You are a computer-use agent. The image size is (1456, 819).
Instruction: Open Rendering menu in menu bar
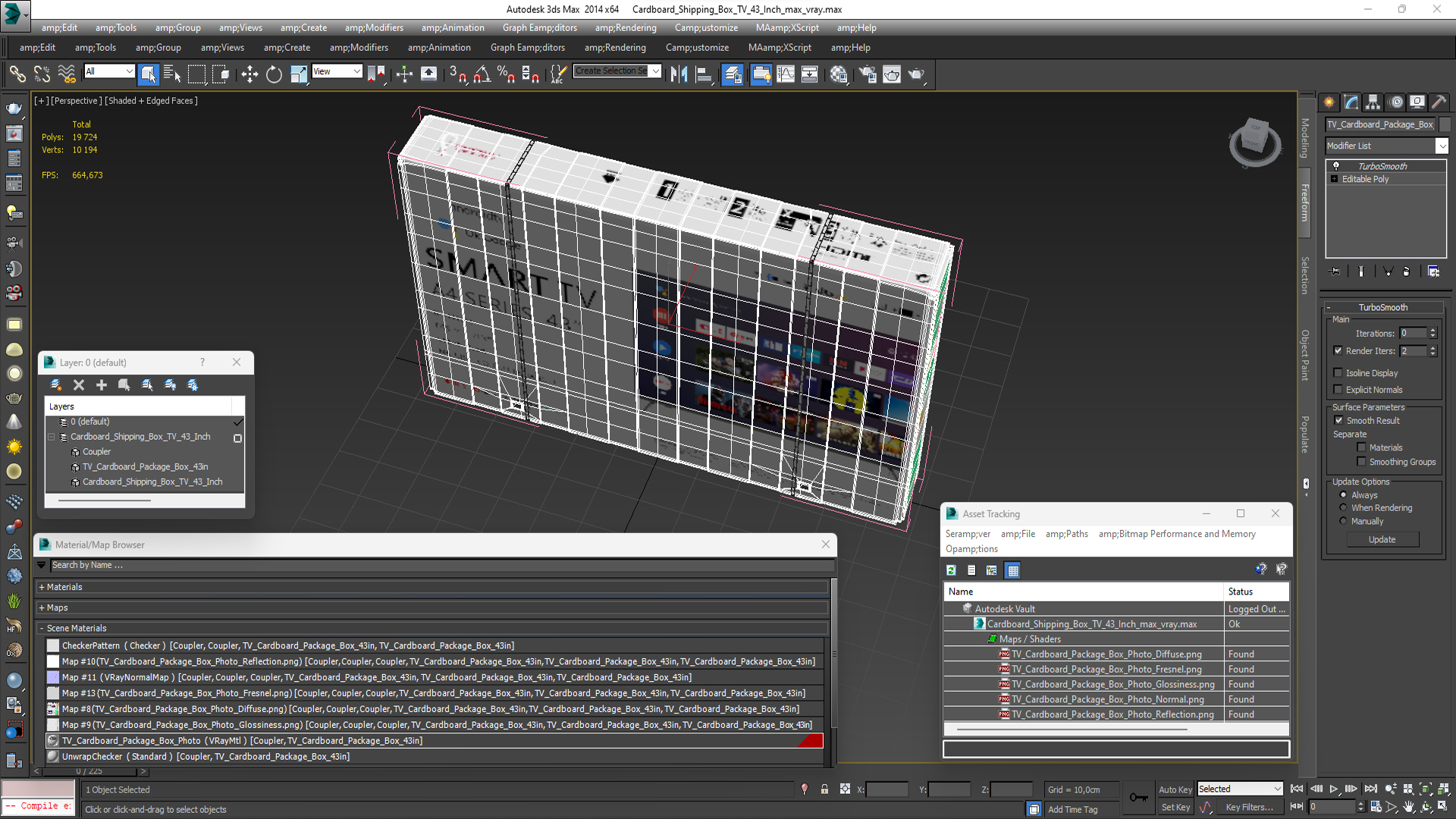click(x=626, y=27)
